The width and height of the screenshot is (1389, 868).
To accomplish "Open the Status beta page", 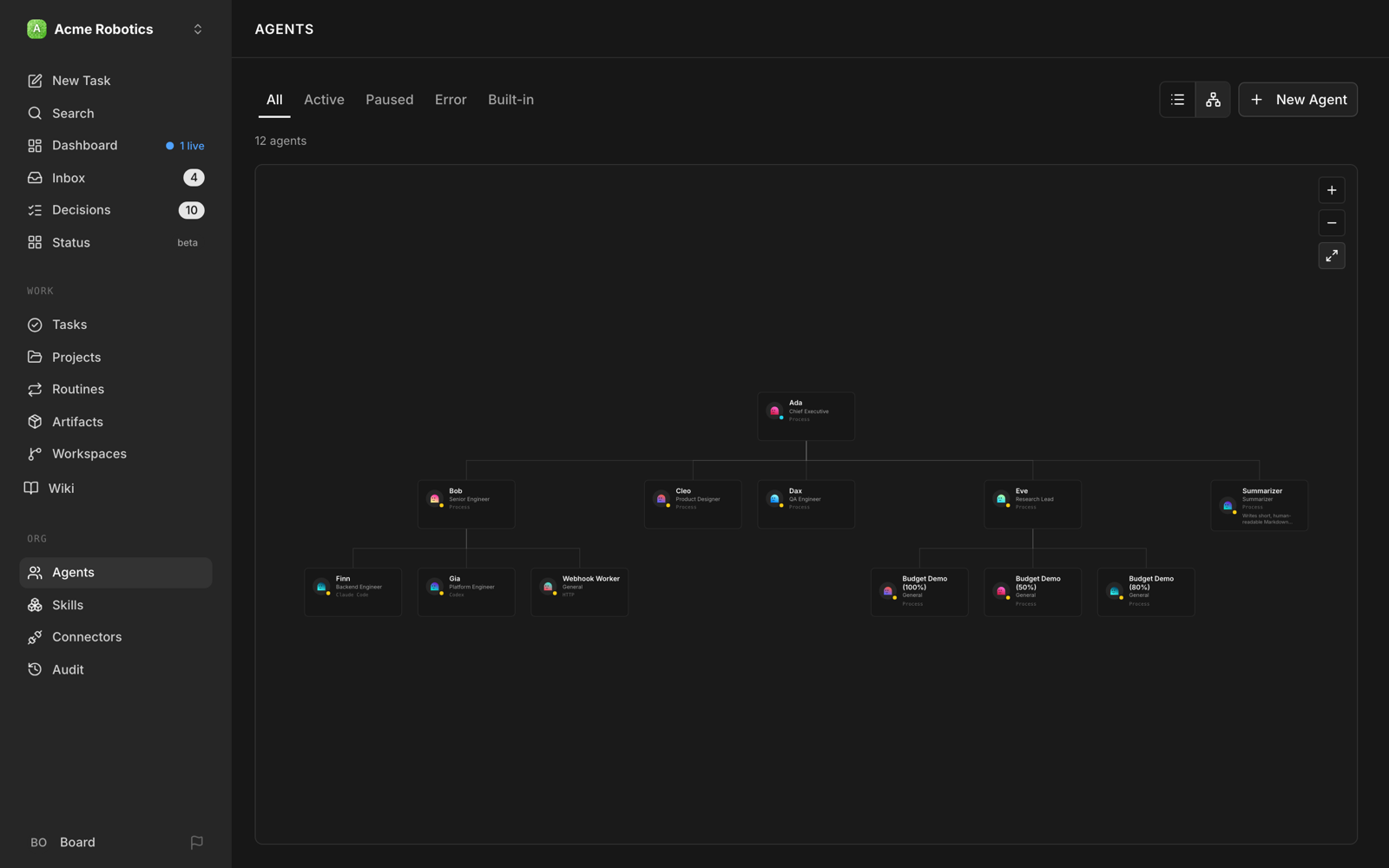I will tap(115, 243).
